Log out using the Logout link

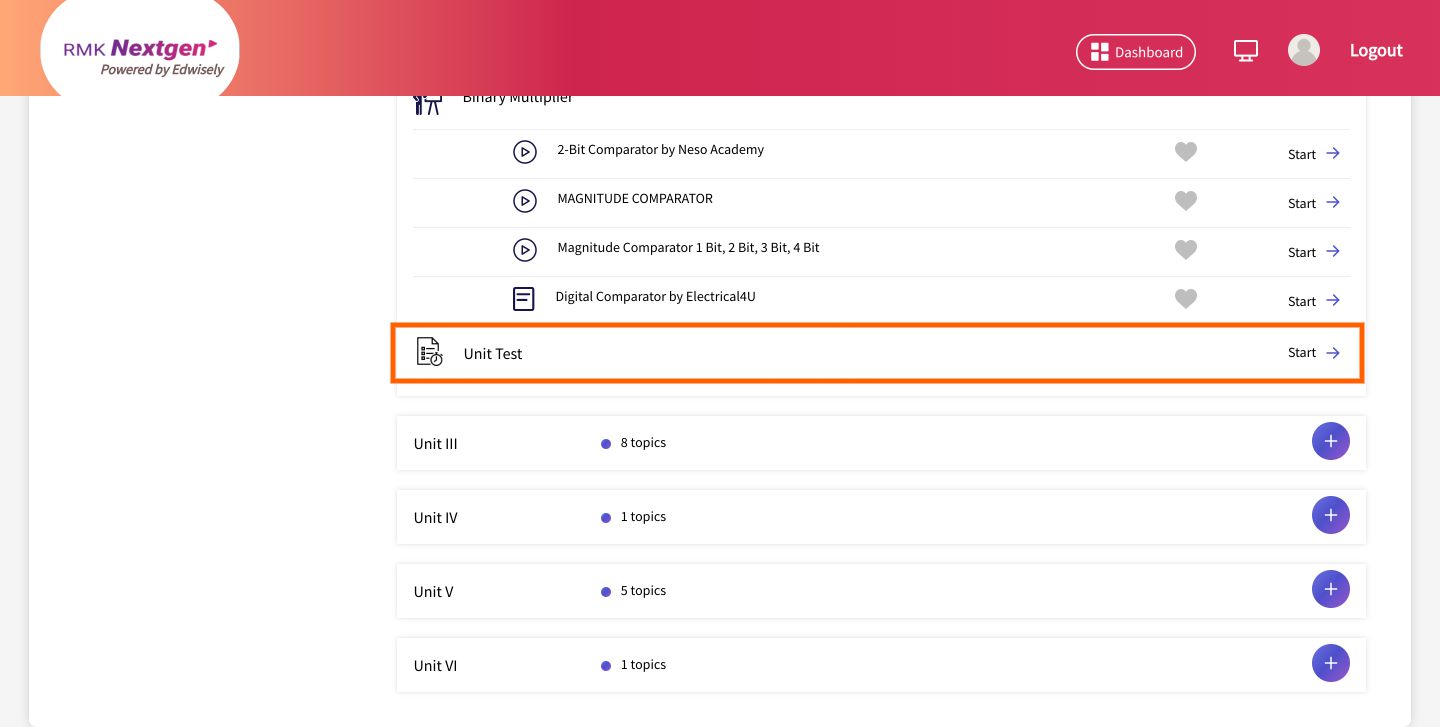[x=1376, y=50]
